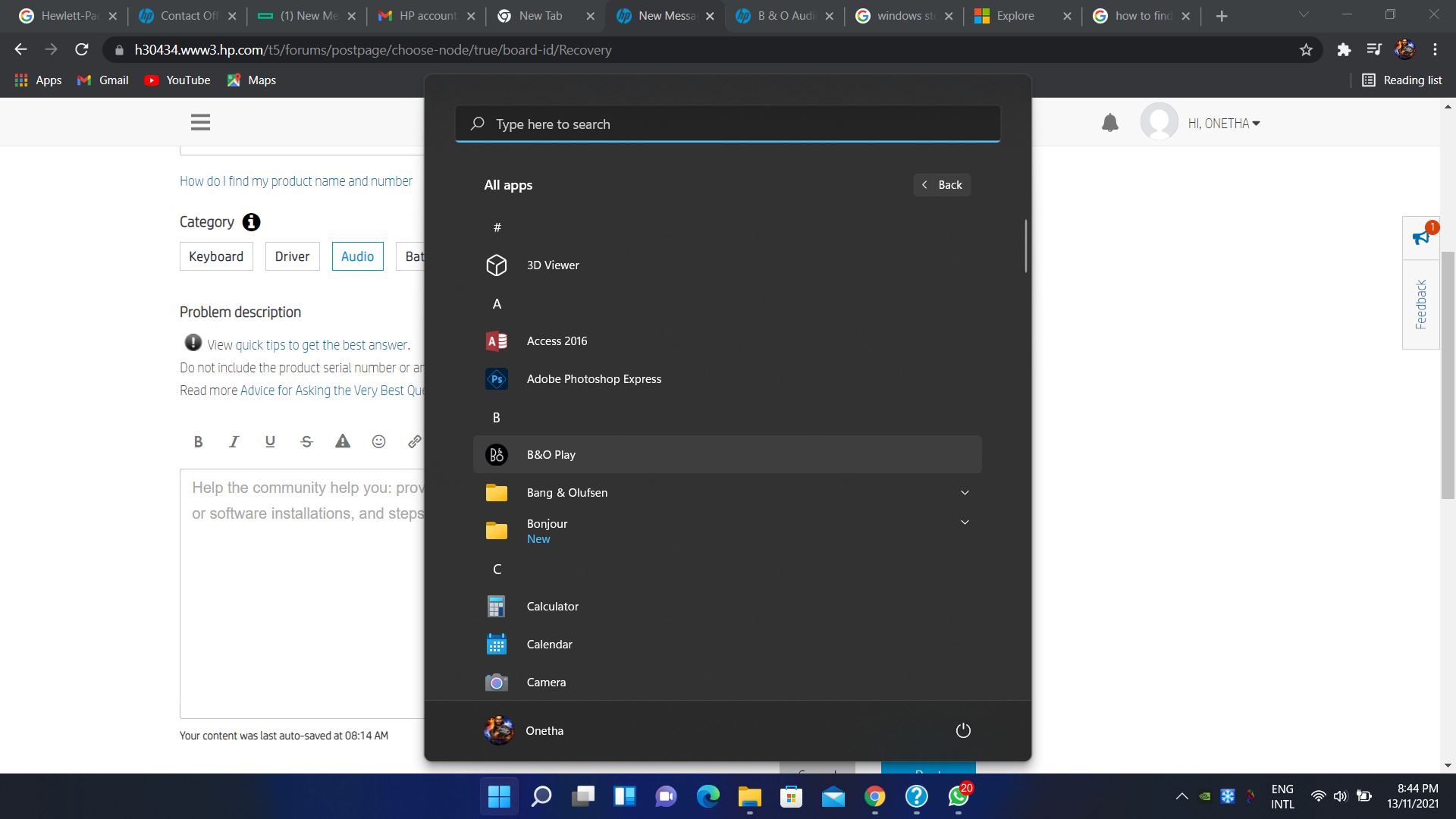The image size is (1456, 819).
Task: Expand the Bang & Olufsen folder
Action: [x=965, y=492]
